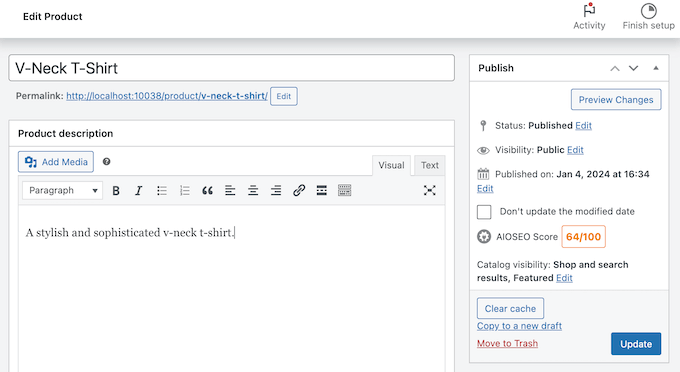Enable Don't update the modified date
Viewport: 680px width, 372px height.
tap(484, 212)
